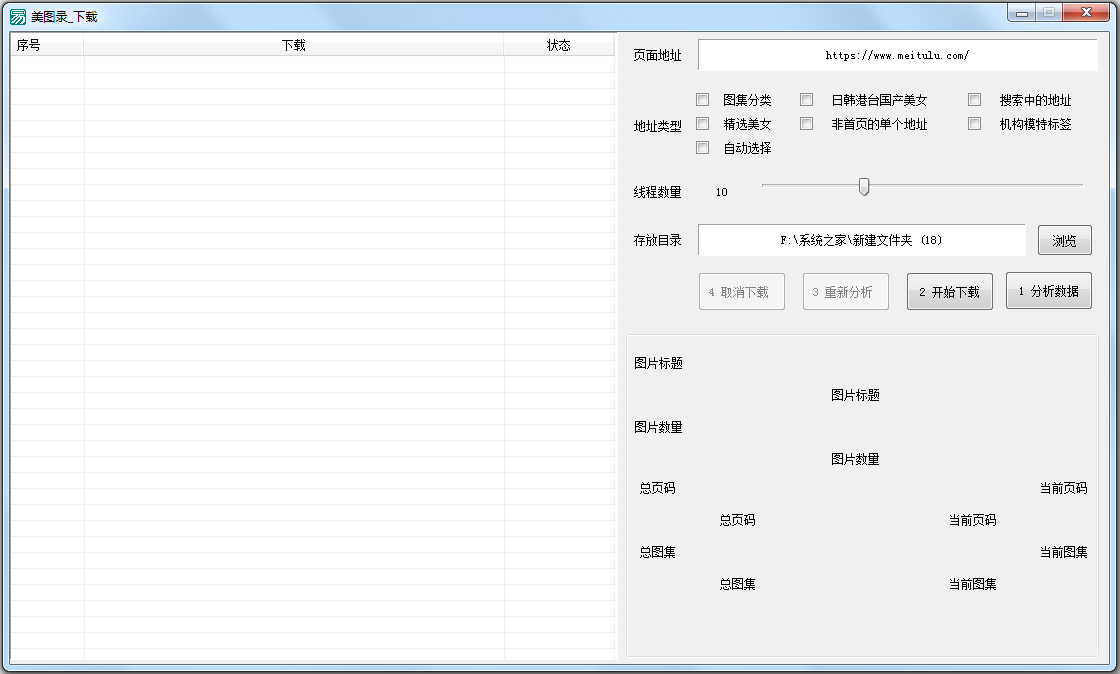
Task: Check the 图集分类 checkbox
Action: point(703,100)
